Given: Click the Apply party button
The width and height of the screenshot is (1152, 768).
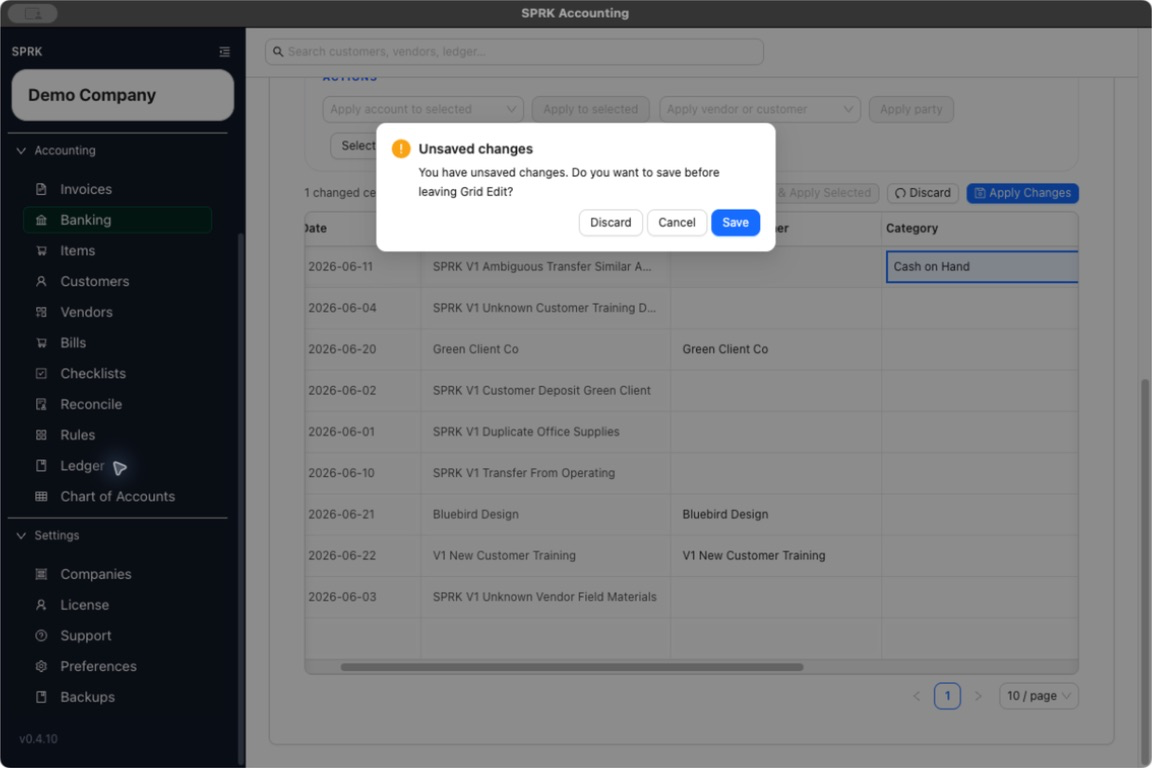Looking at the screenshot, I should [x=911, y=110].
